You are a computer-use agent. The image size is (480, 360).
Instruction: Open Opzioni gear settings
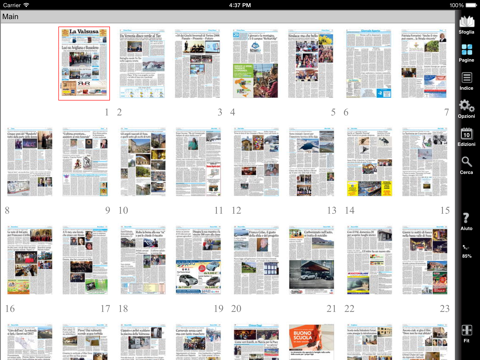466,109
